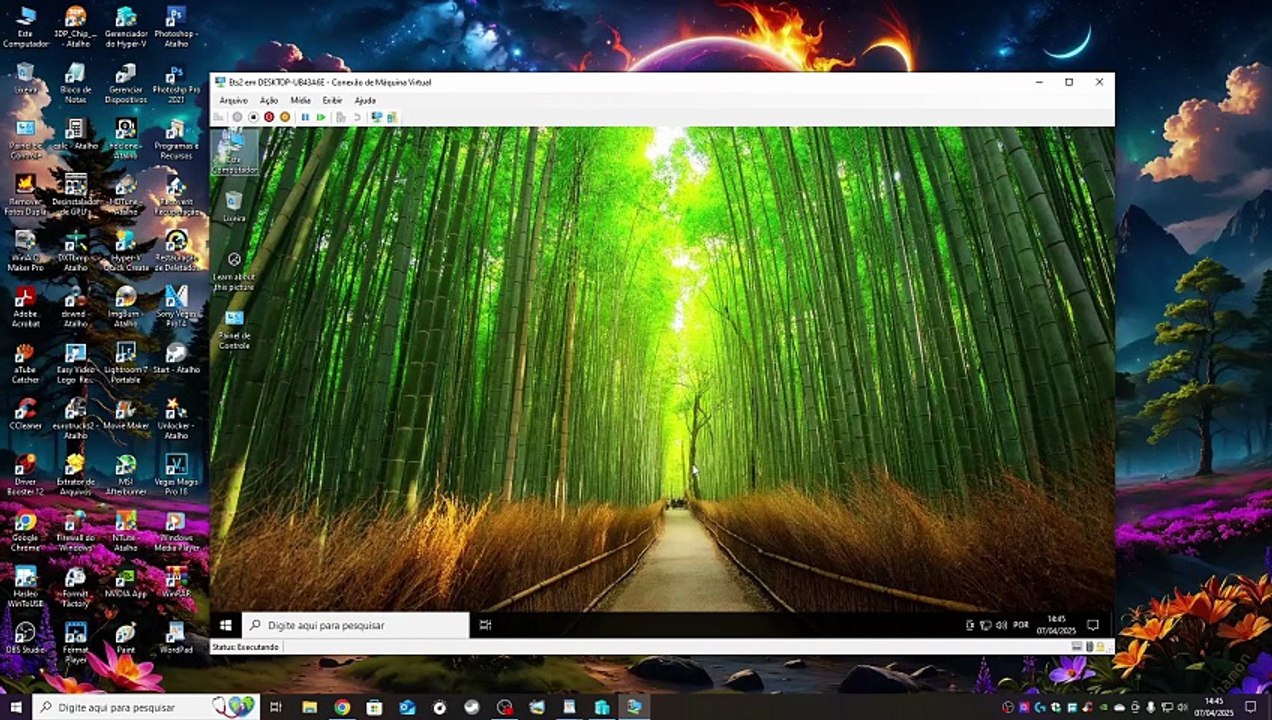The width and height of the screenshot is (1272, 720).
Task: Click the Revert toolbar icon
Action: (357, 117)
